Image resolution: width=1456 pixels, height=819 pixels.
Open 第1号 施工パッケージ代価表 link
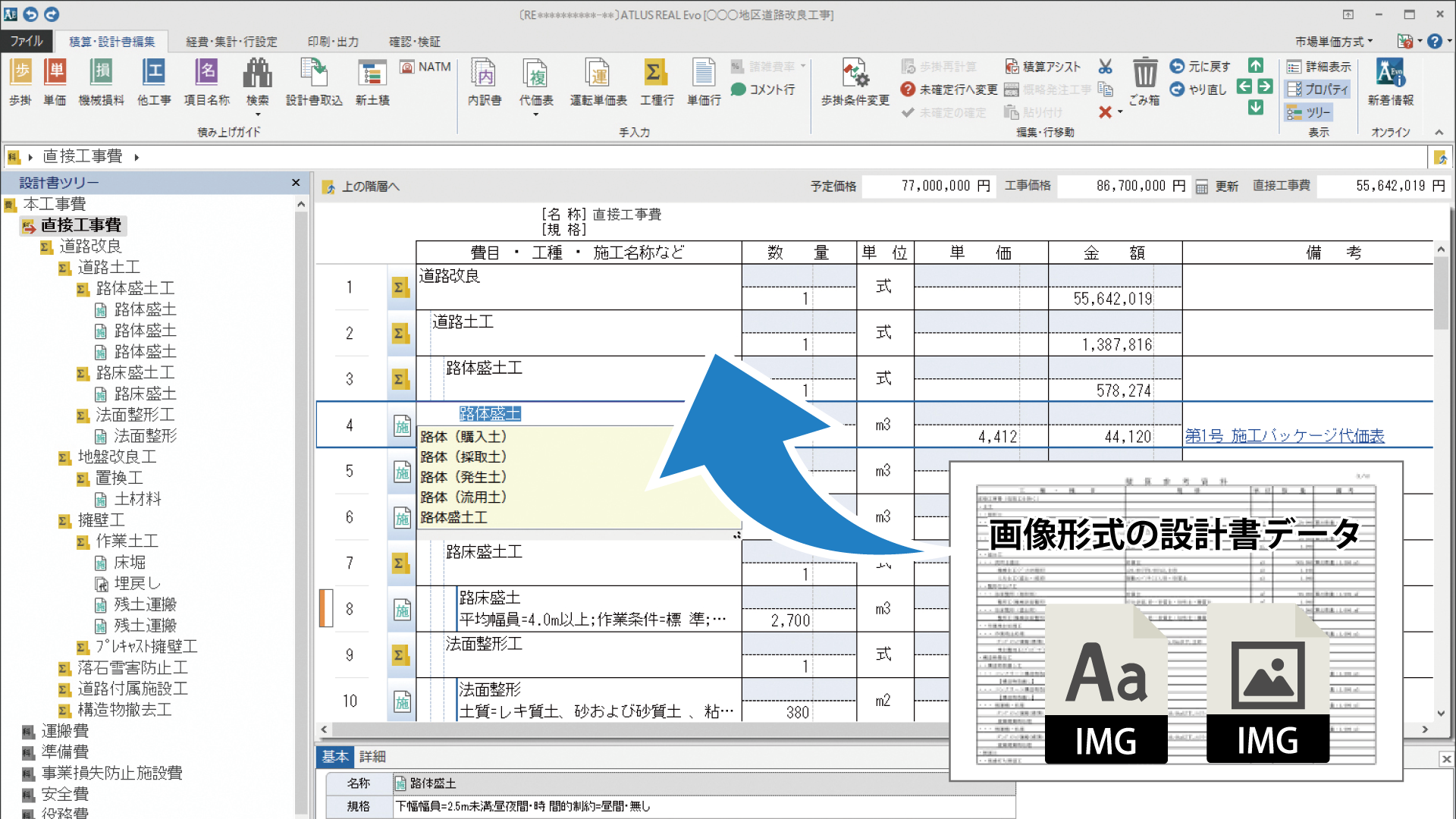pyautogui.click(x=1285, y=436)
